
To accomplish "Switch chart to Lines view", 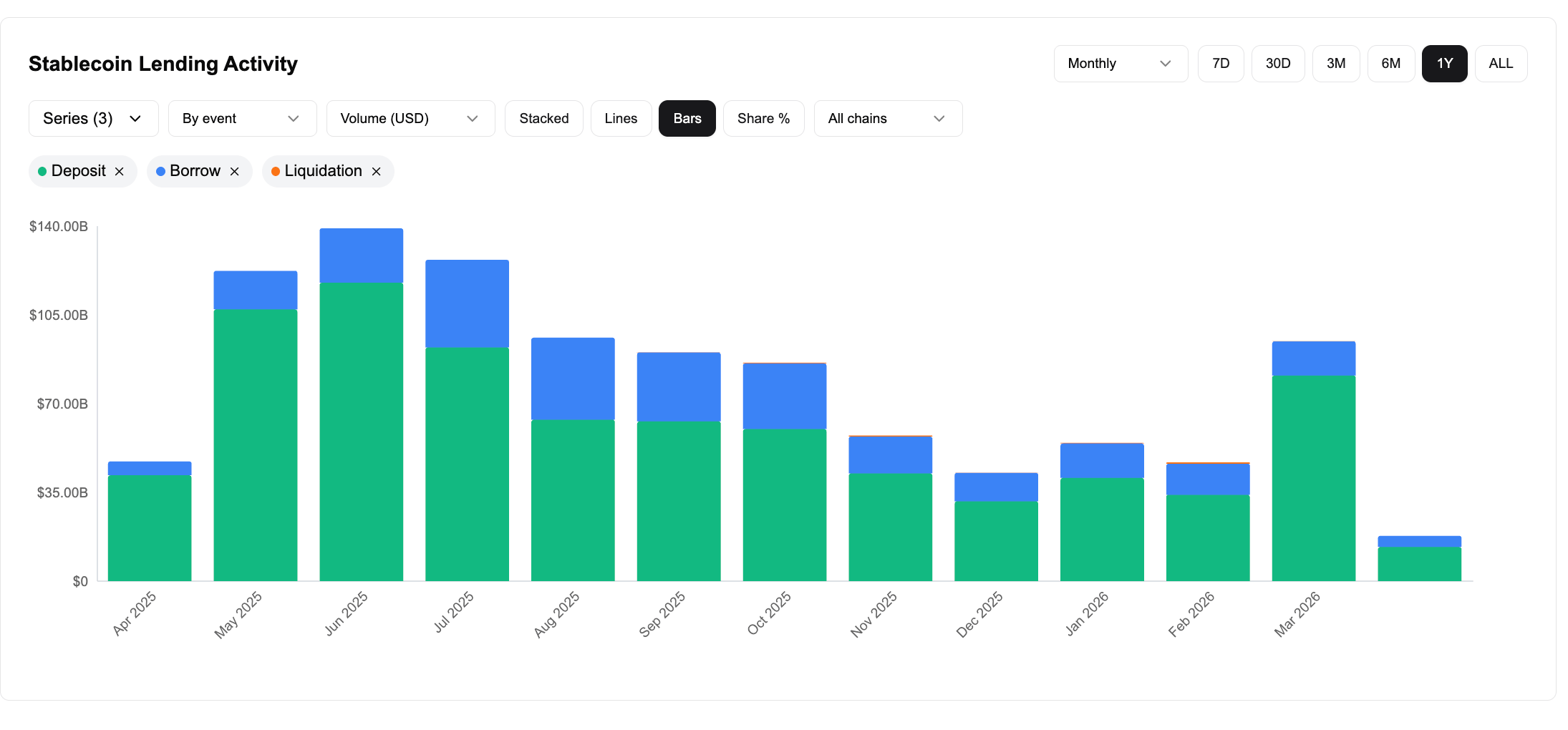I will pos(621,118).
